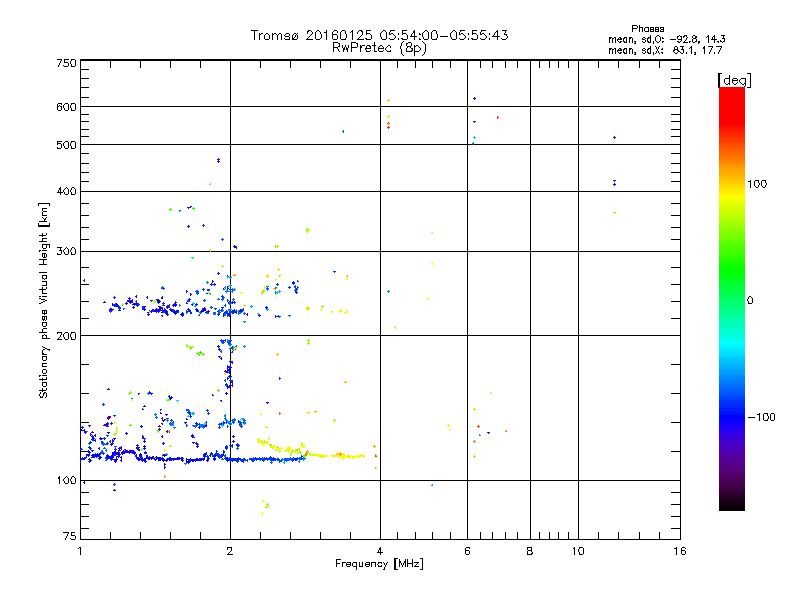This screenshot has width=800, height=600.
Task: Click the y-axis tick label '300'
Action: 67,252
